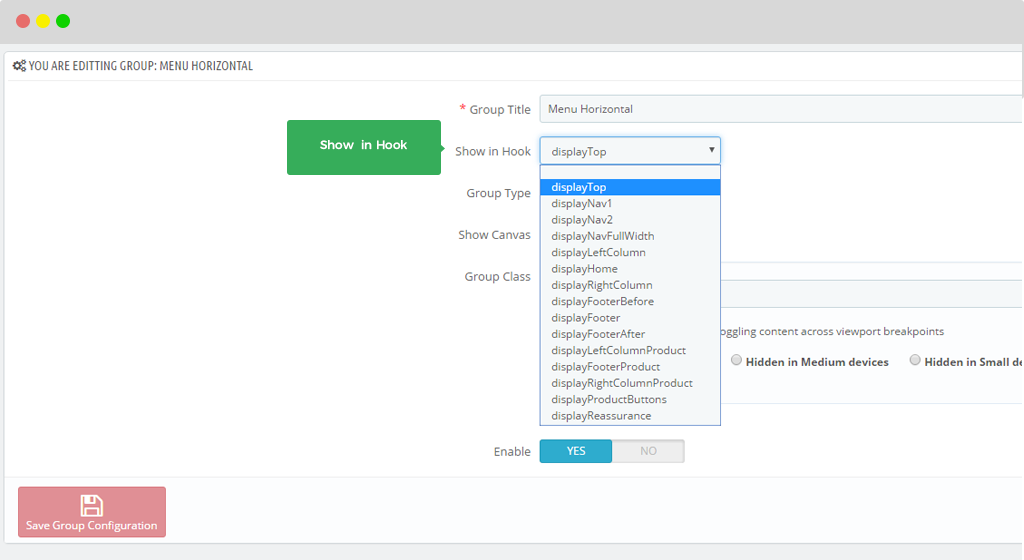1024x560 pixels.
Task: Focus the Group Title input field
Action: tap(781, 109)
